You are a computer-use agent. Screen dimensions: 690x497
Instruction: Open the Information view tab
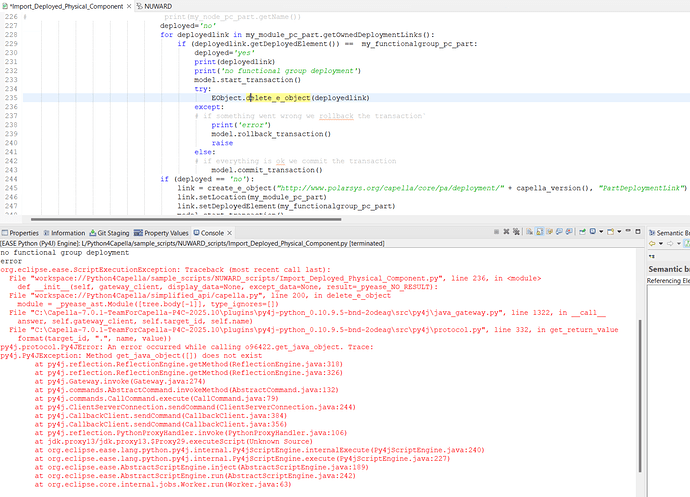point(63,233)
